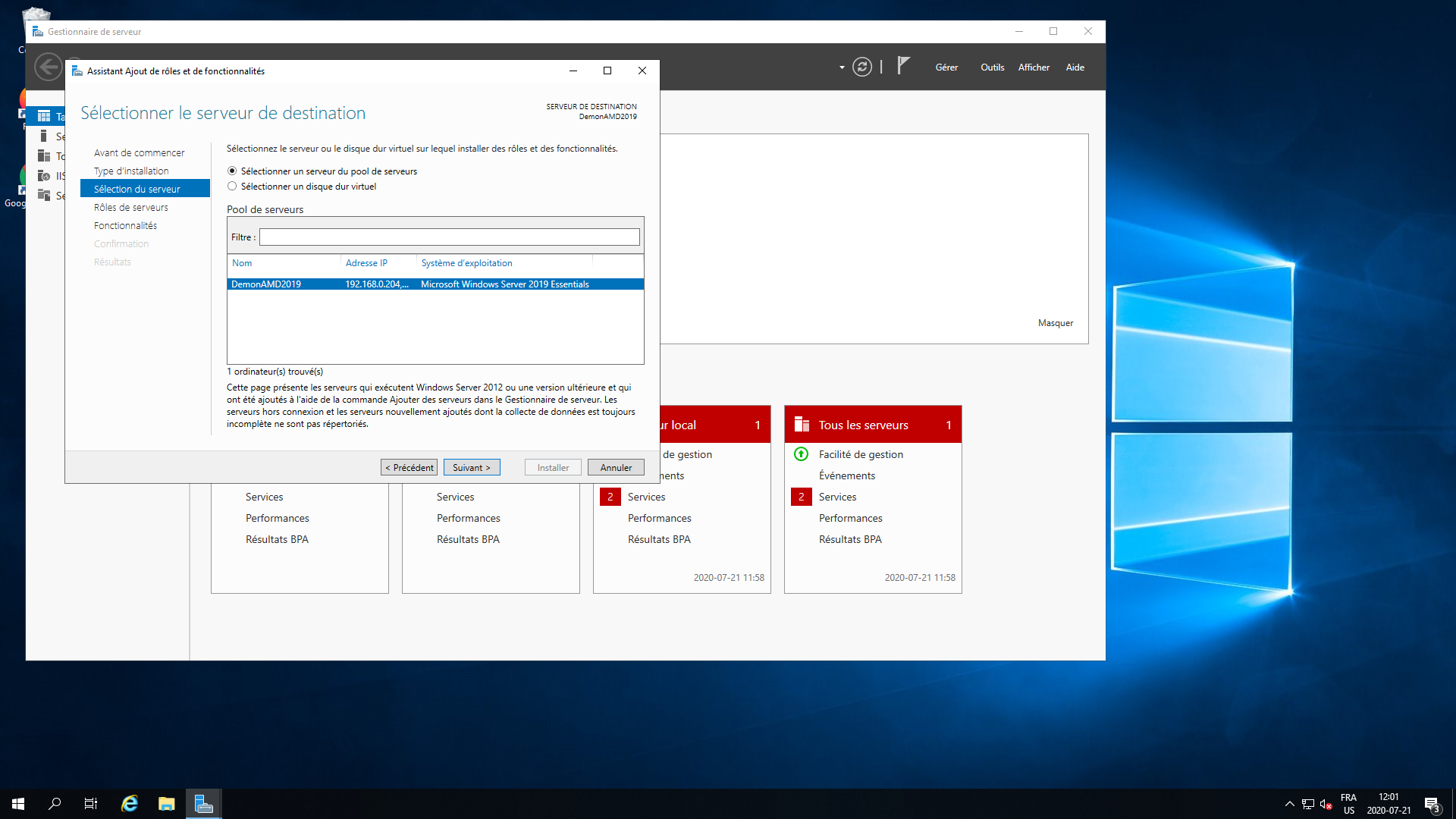Image resolution: width=1456 pixels, height=819 pixels.
Task: Click the back navigation arrow in Server Manager
Action: pyautogui.click(x=47, y=67)
